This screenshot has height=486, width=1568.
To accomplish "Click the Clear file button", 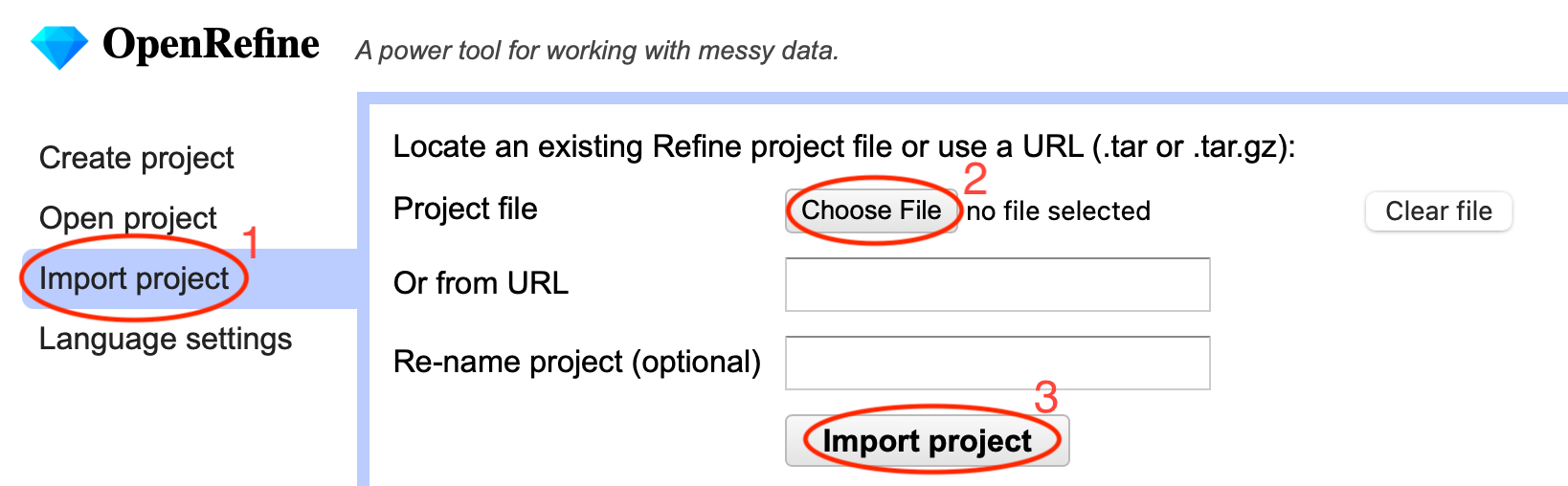I will (x=1439, y=211).
